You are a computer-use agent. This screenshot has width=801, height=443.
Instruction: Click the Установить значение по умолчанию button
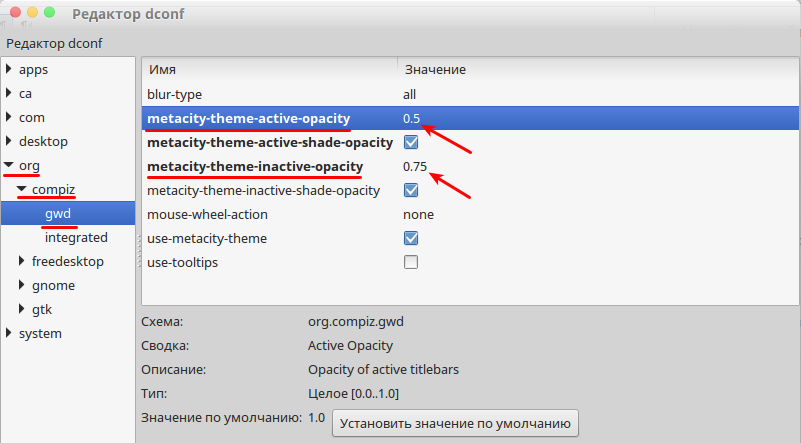(x=455, y=424)
